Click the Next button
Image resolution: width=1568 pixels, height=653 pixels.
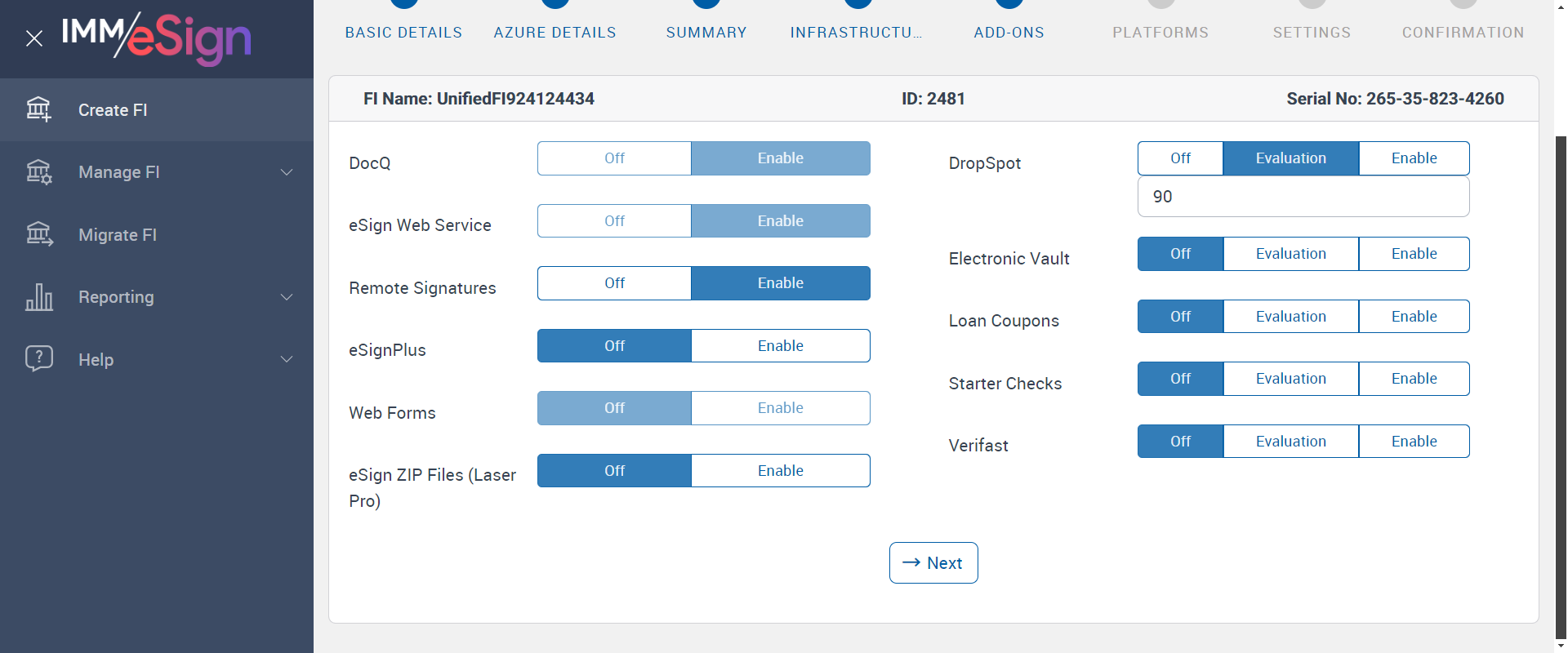pyautogui.click(x=933, y=563)
